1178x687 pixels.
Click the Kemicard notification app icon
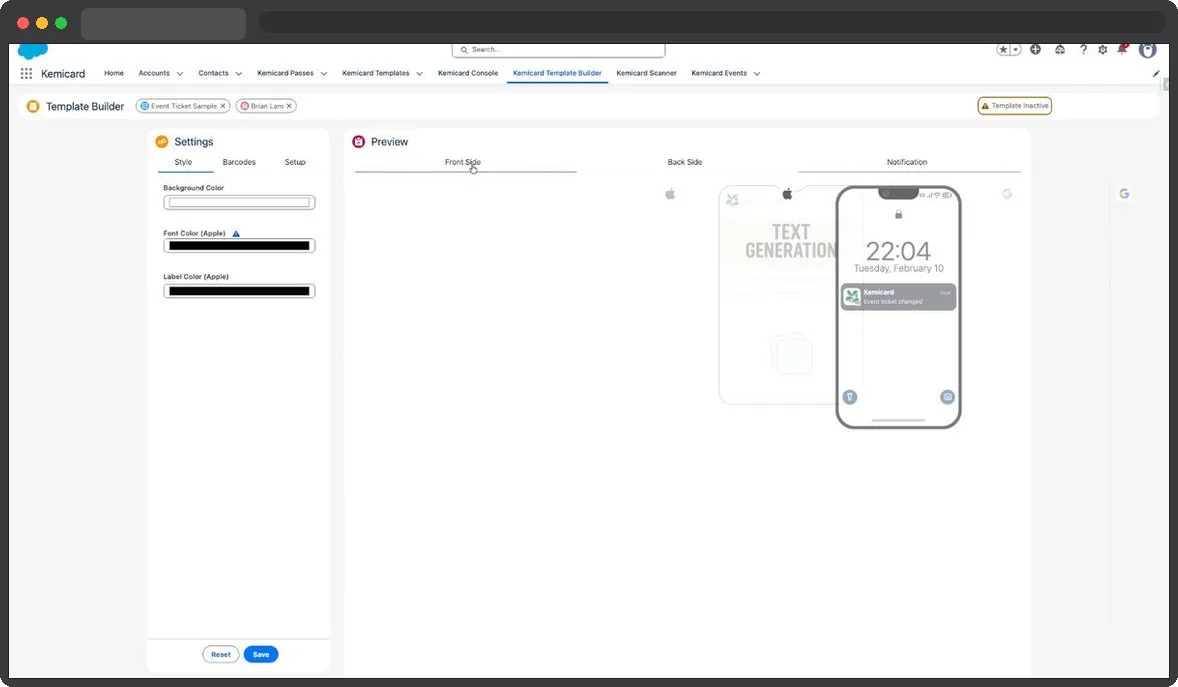(852, 297)
